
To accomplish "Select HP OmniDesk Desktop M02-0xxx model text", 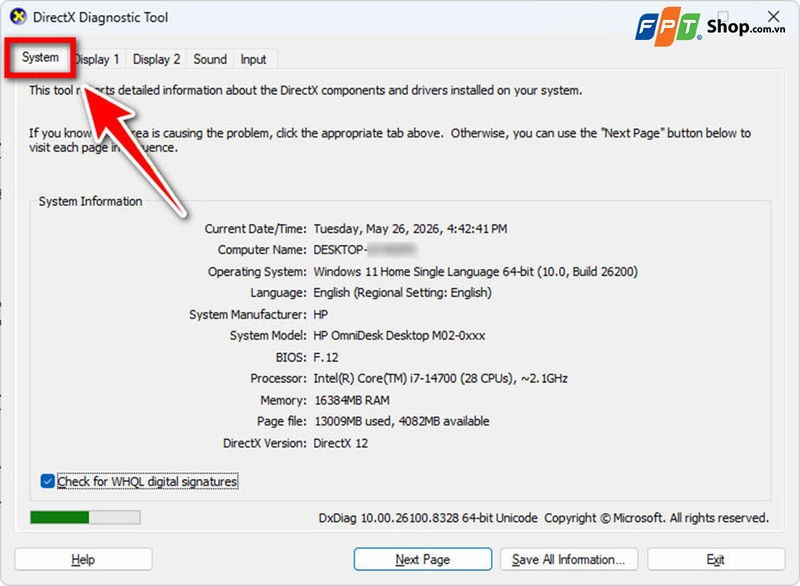I will click(x=399, y=336).
